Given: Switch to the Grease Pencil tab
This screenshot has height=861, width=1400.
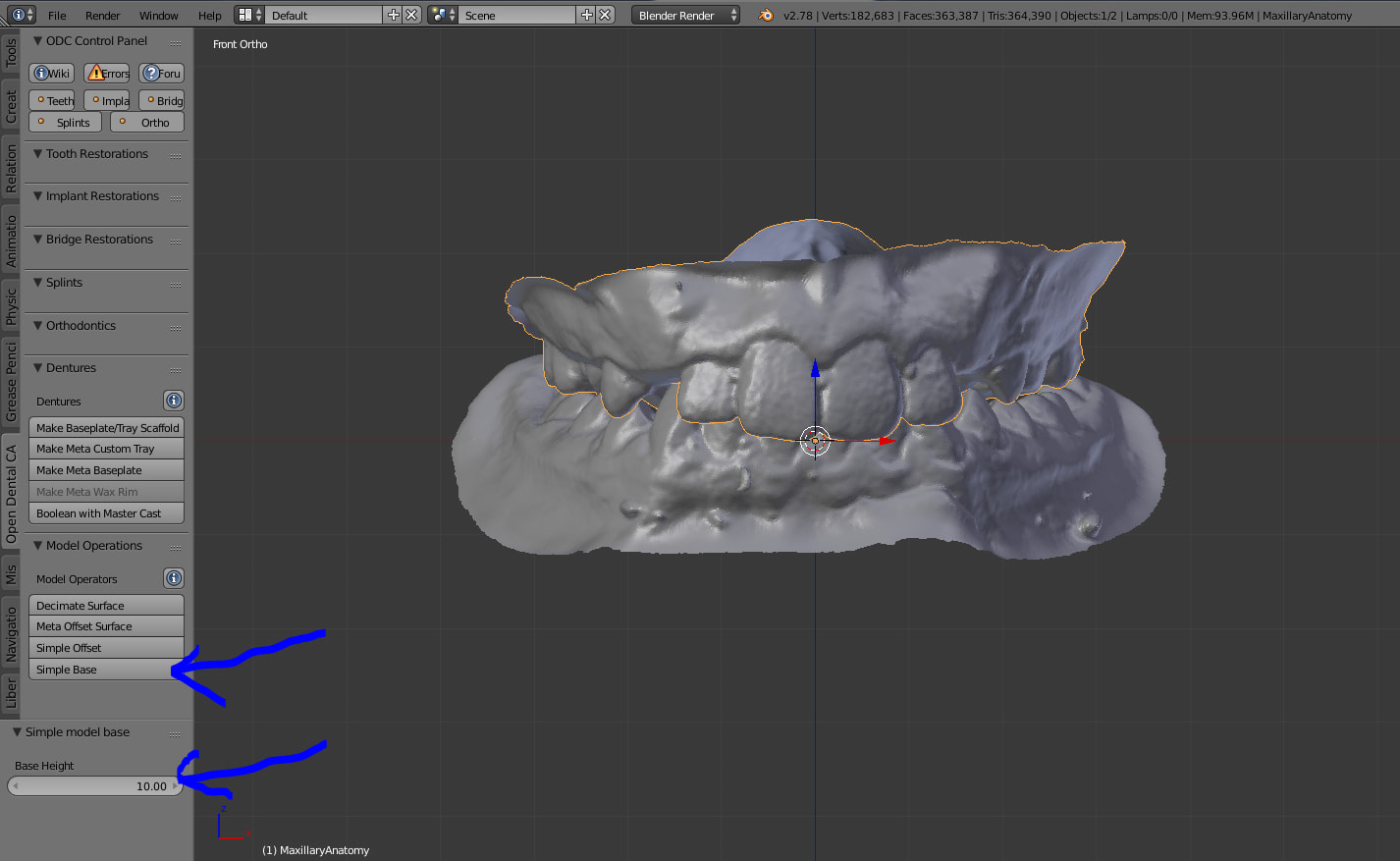Looking at the screenshot, I should point(11,383).
